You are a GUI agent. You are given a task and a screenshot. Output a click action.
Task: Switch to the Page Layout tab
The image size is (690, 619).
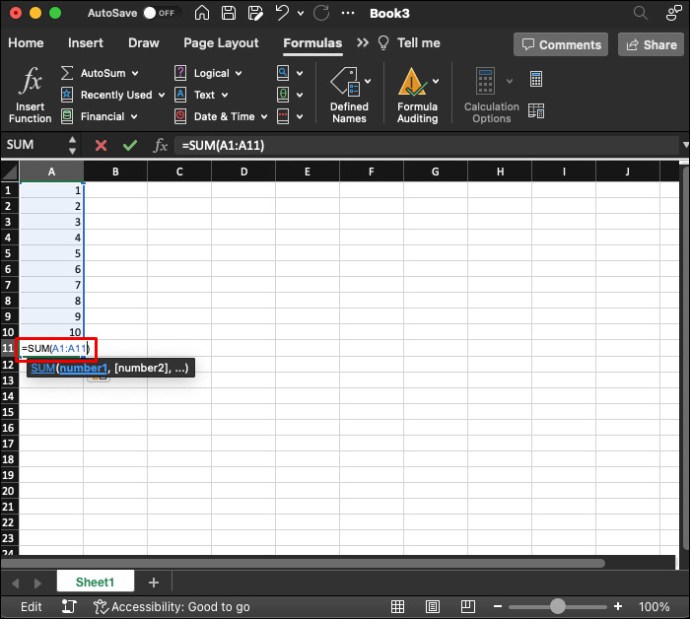pyautogui.click(x=221, y=43)
